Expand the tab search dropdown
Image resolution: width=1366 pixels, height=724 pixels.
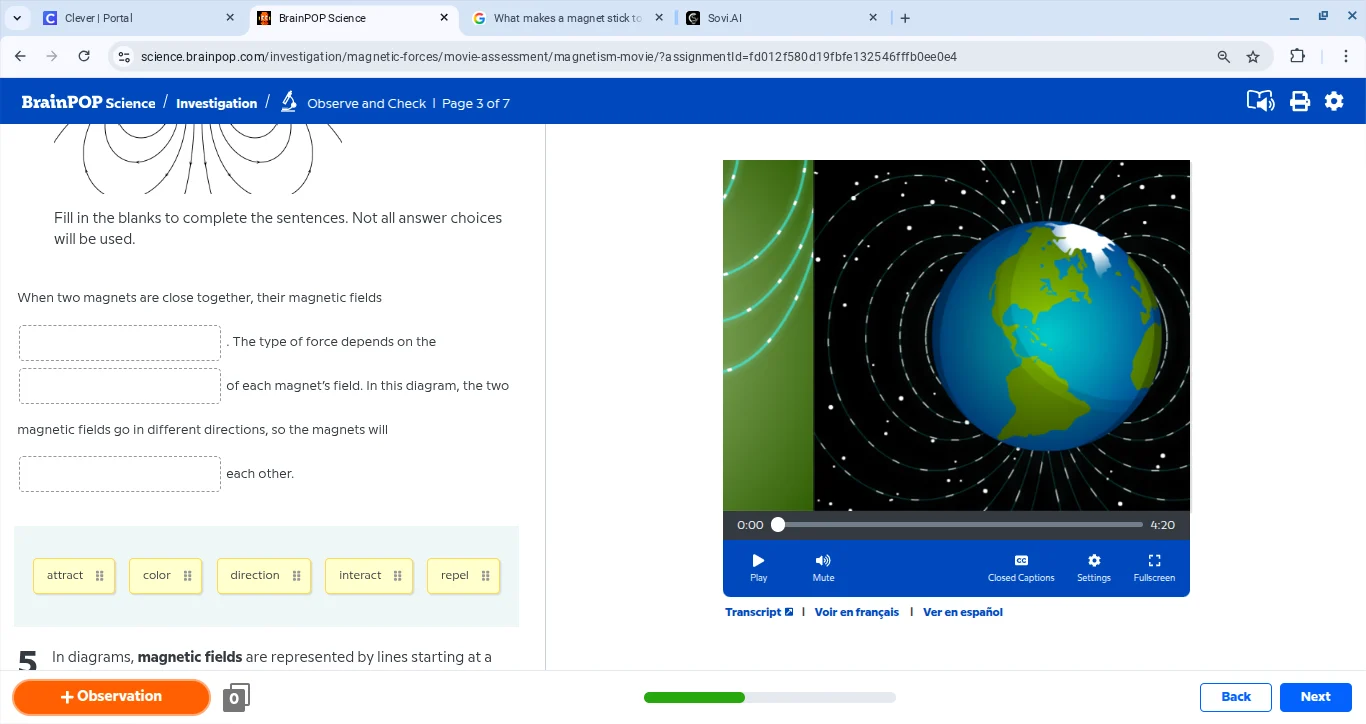coord(17,18)
